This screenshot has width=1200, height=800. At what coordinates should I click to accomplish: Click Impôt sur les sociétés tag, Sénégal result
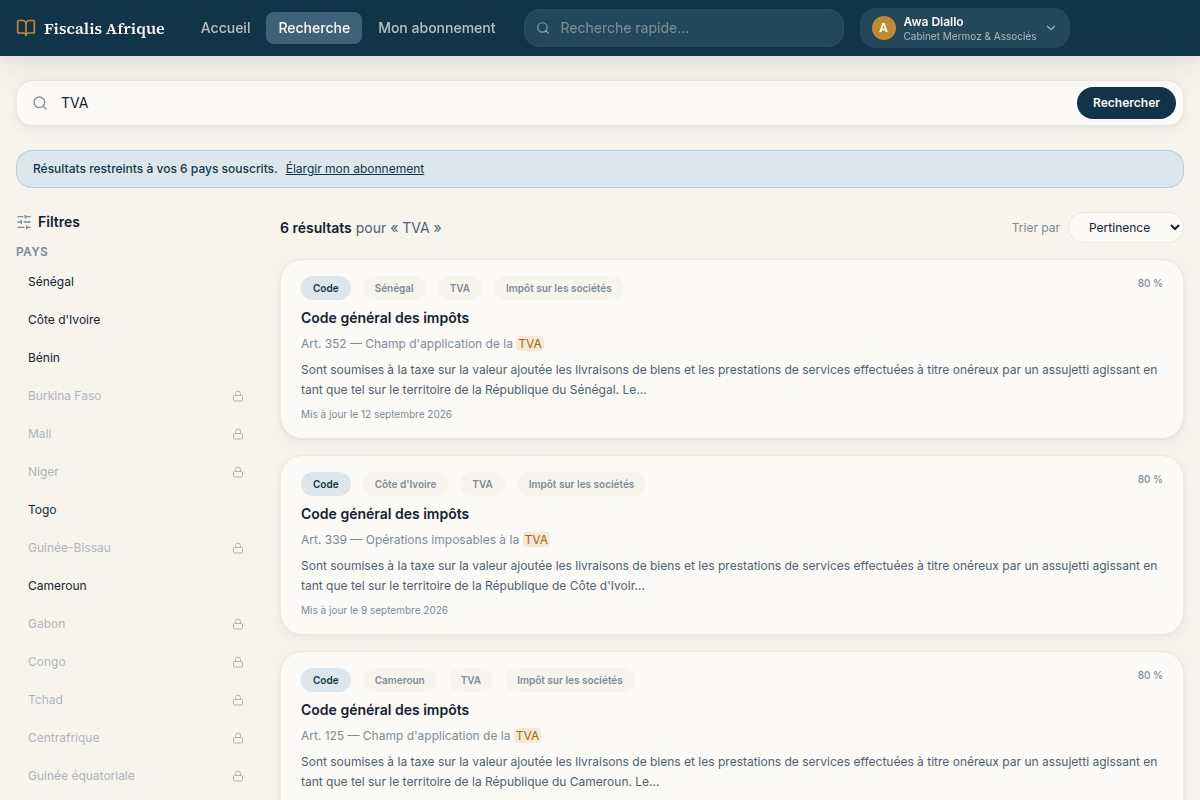558,288
